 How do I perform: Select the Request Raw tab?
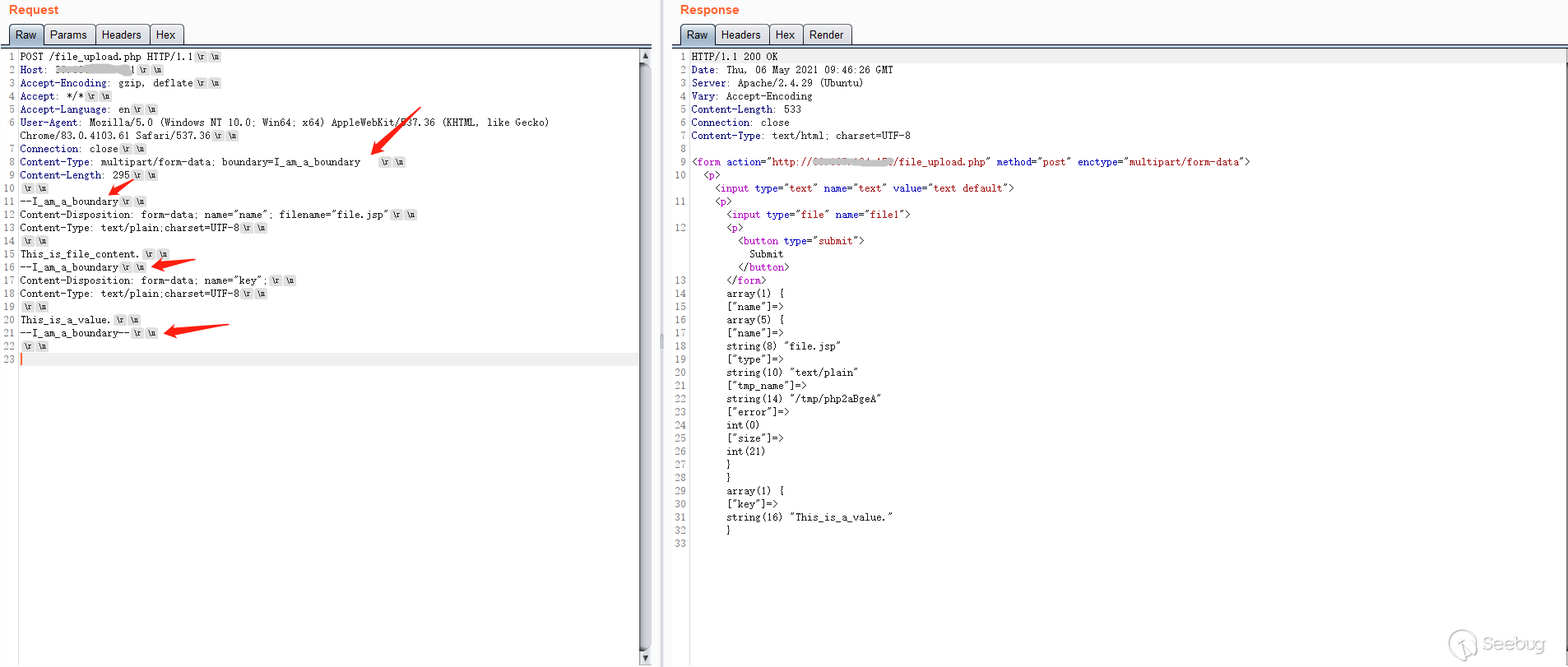click(26, 35)
